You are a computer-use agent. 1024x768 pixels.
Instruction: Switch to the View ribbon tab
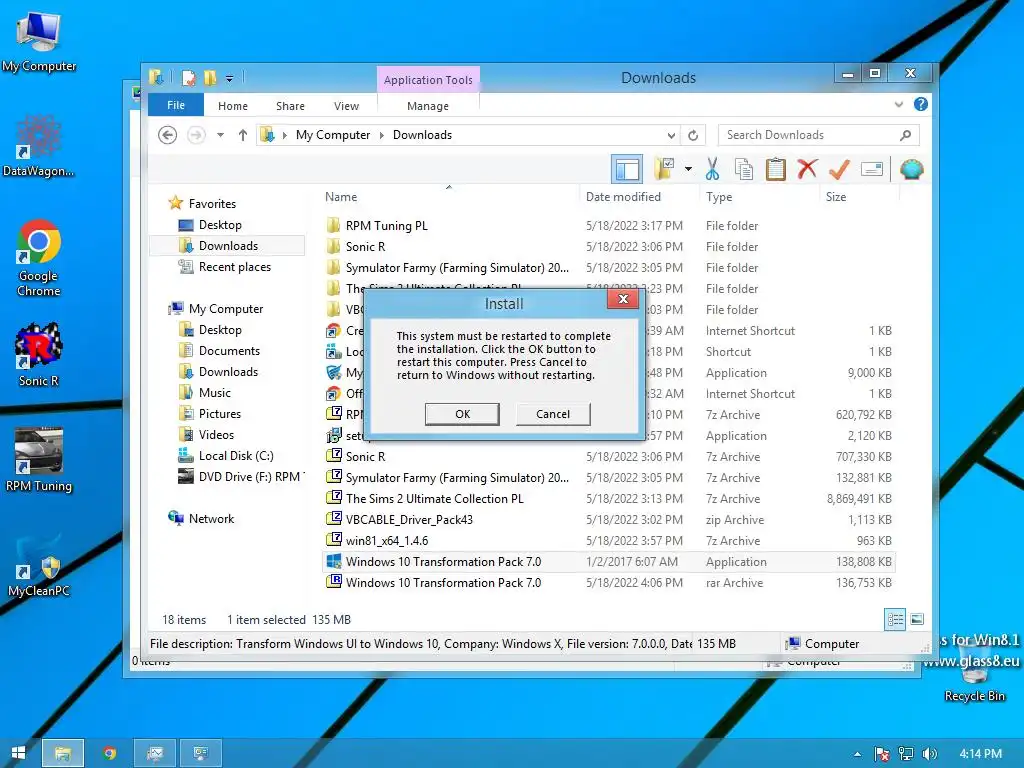tap(346, 106)
